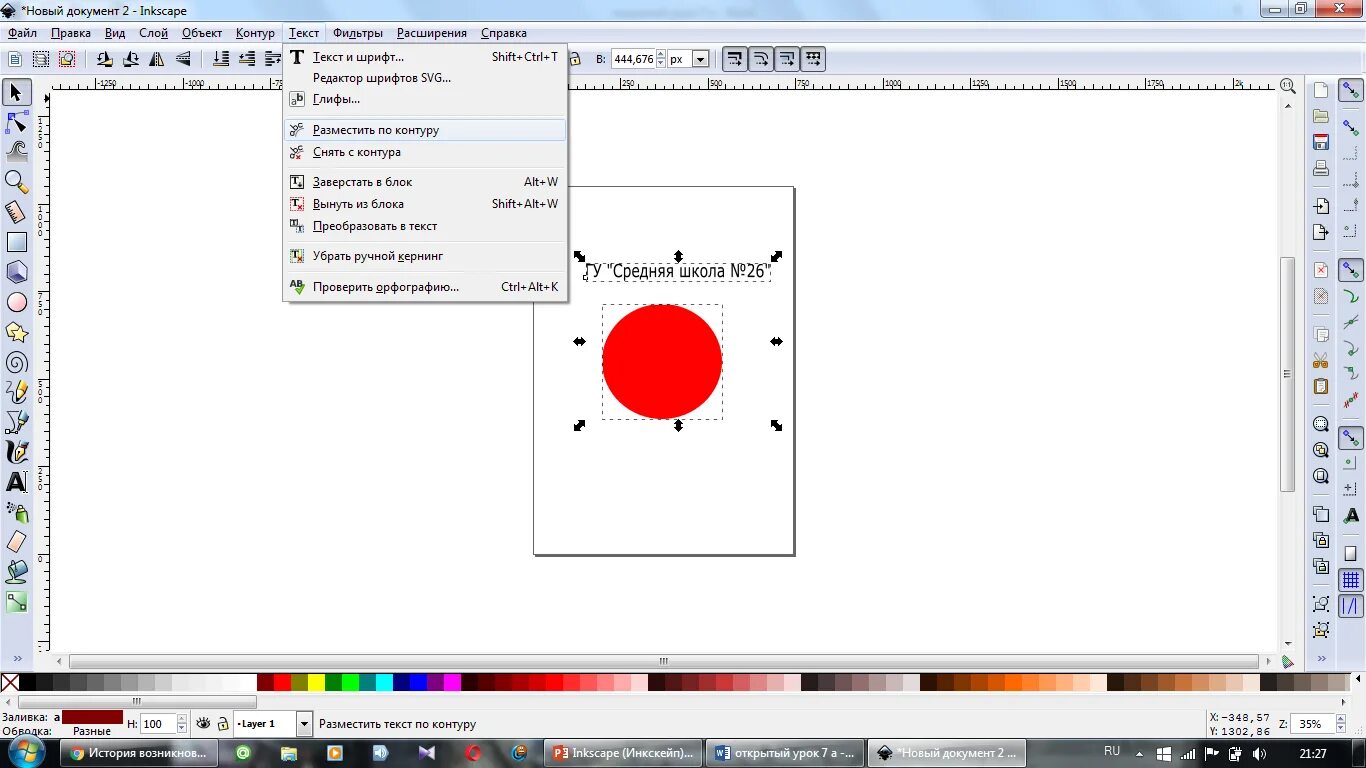
Task: Click Cut scissors icon in right toolbar
Action: coord(1321,360)
